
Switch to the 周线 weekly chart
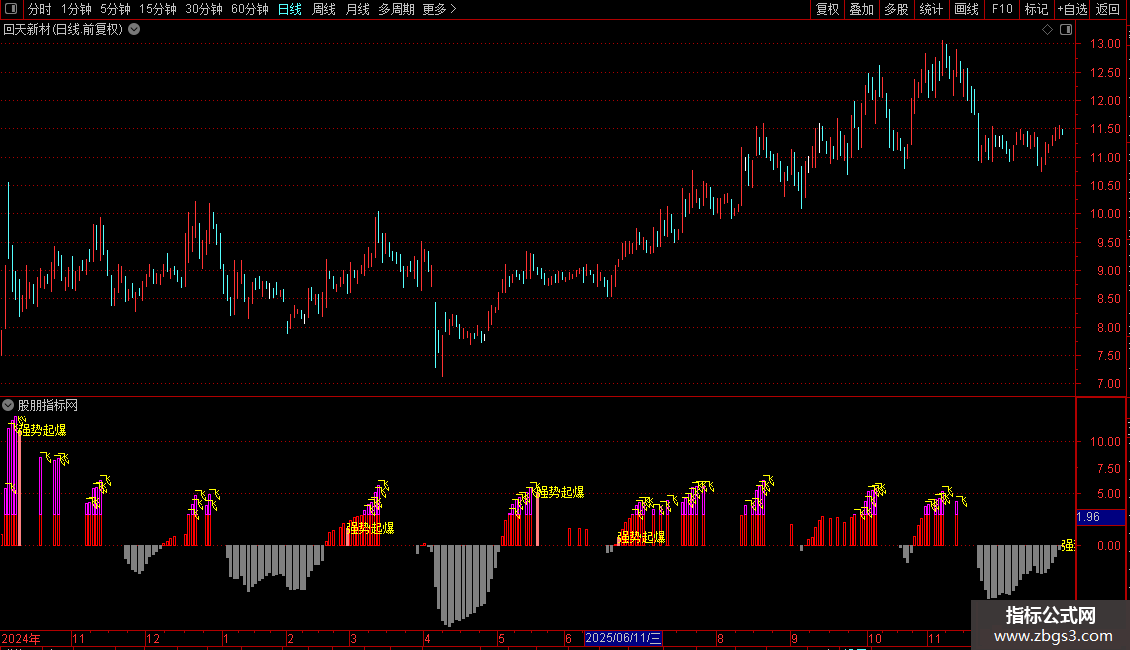(x=324, y=9)
